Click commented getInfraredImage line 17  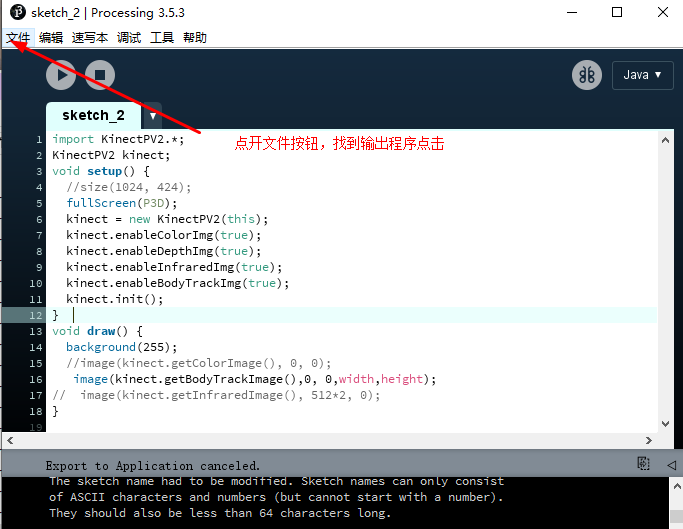(x=216, y=396)
